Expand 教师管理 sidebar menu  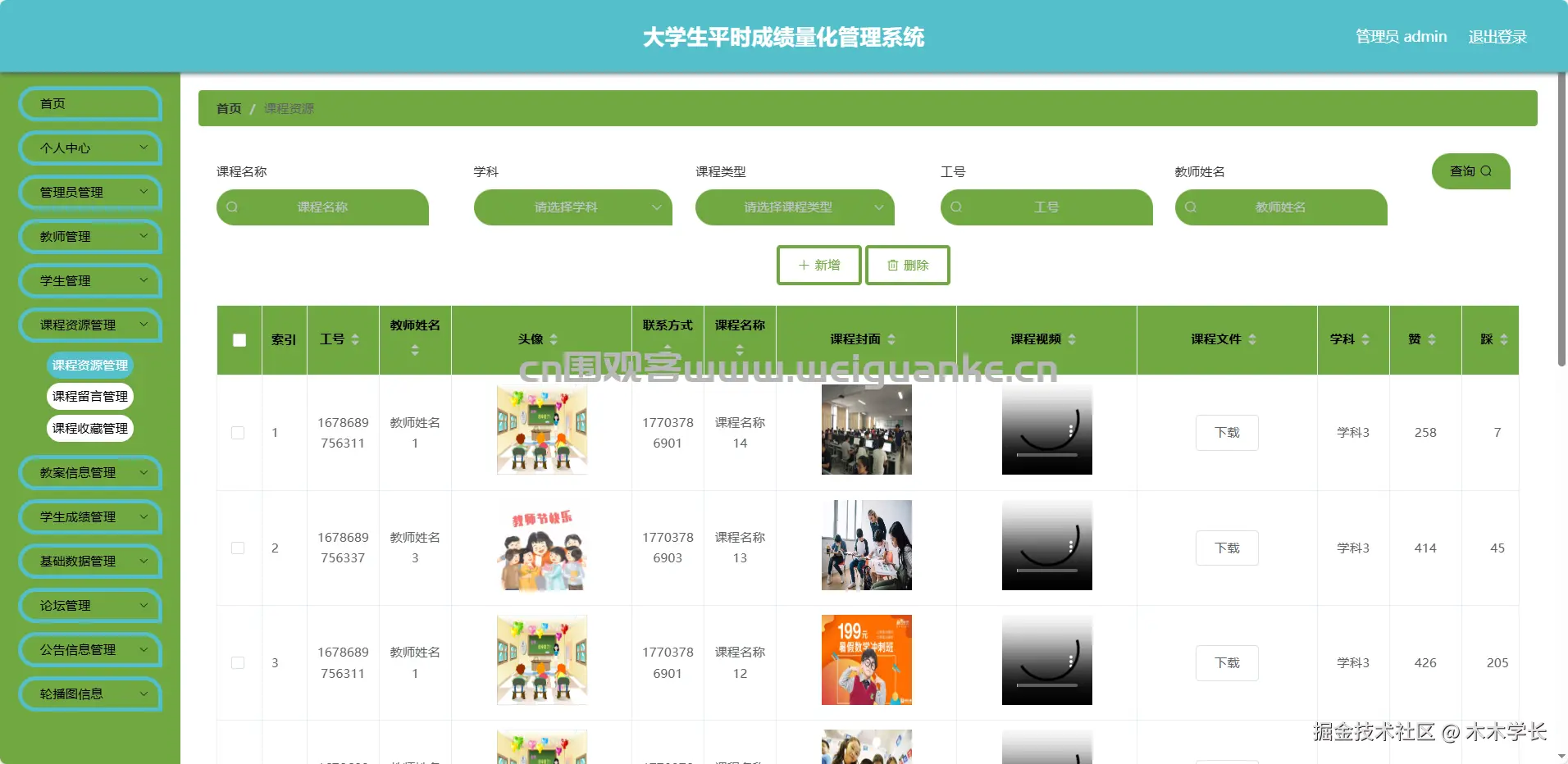point(90,237)
